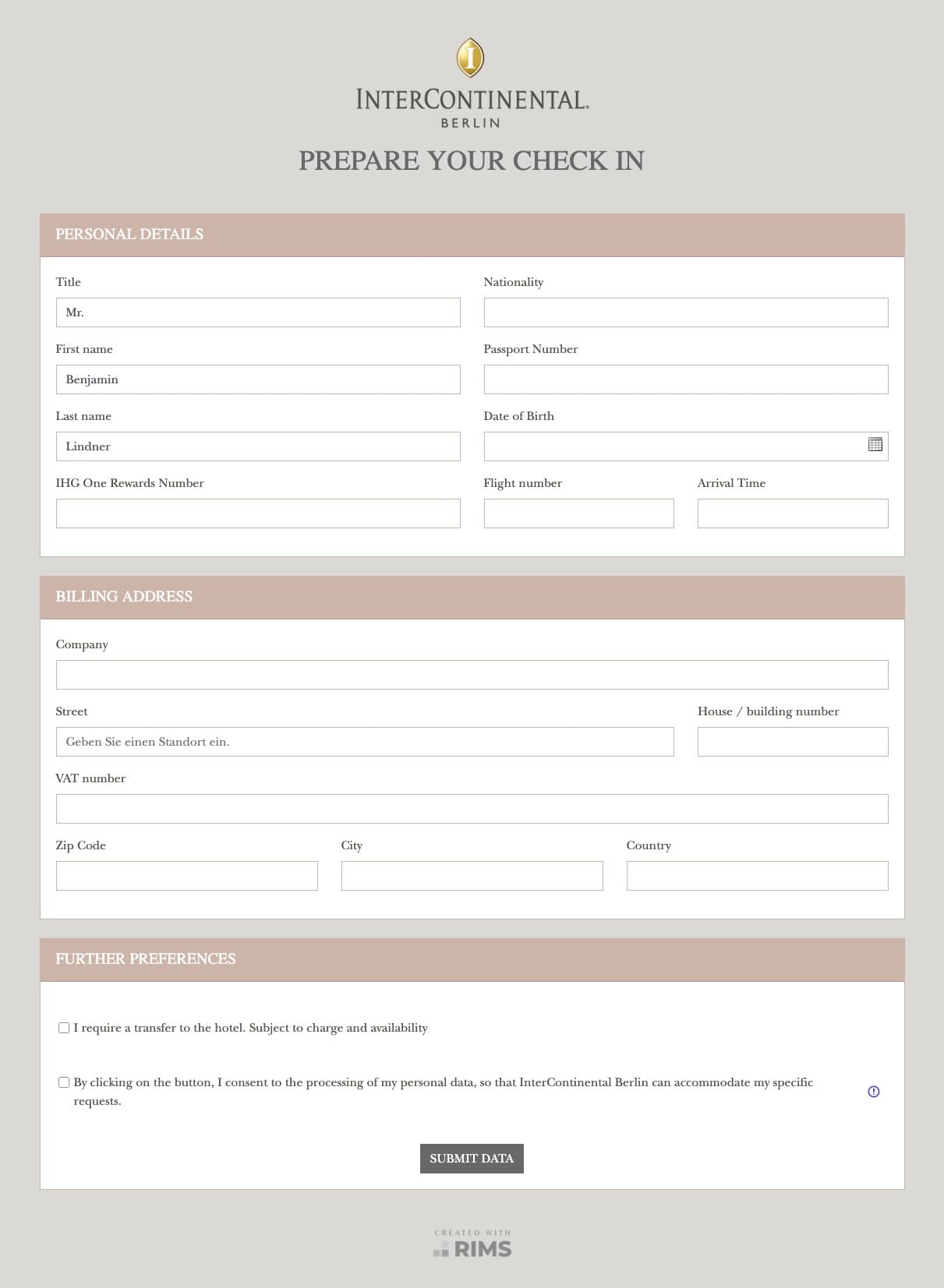This screenshot has height=1288, width=944.
Task: Click the Personal Details section header
Action: point(472,235)
